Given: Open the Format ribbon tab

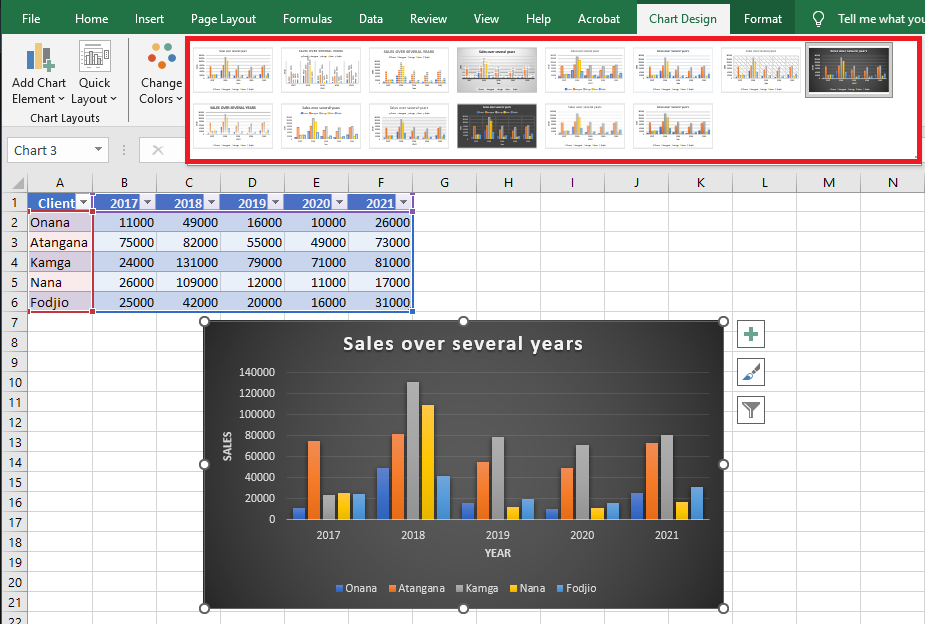Looking at the screenshot, I should click(762, 19).
